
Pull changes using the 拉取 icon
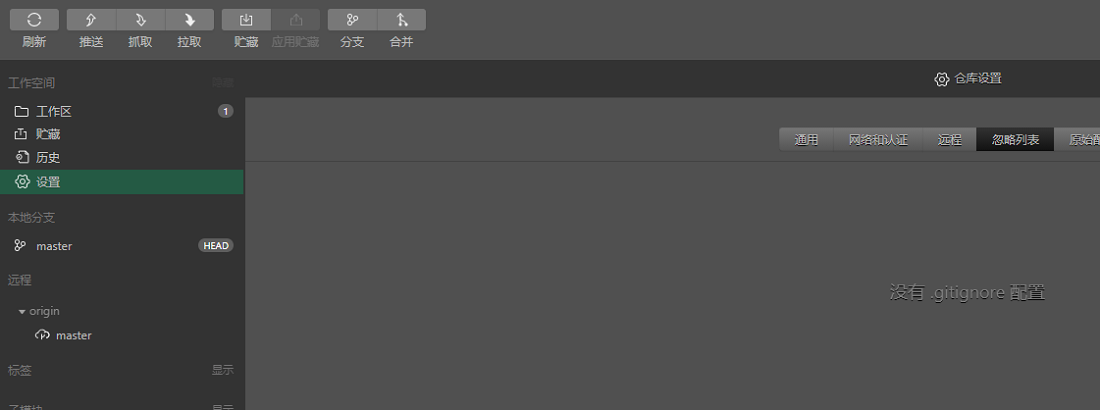coord(189,20)
